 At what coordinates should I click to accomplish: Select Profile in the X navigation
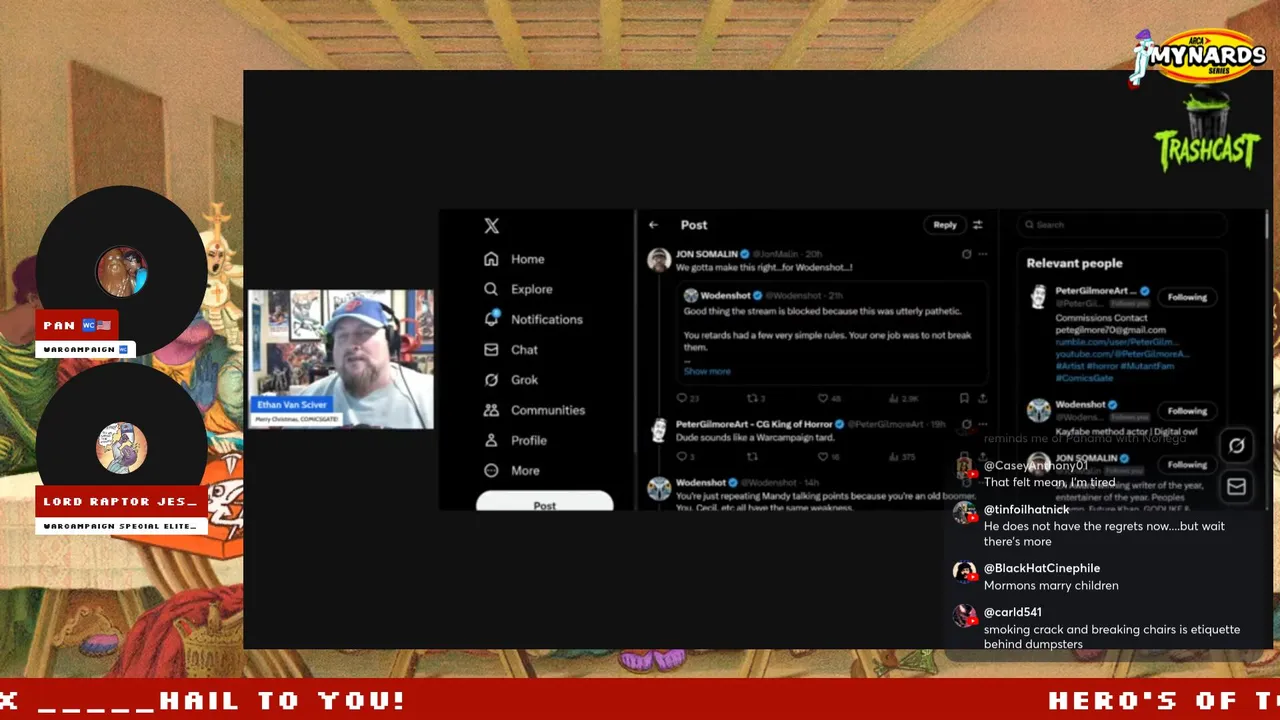click(529, 440)
